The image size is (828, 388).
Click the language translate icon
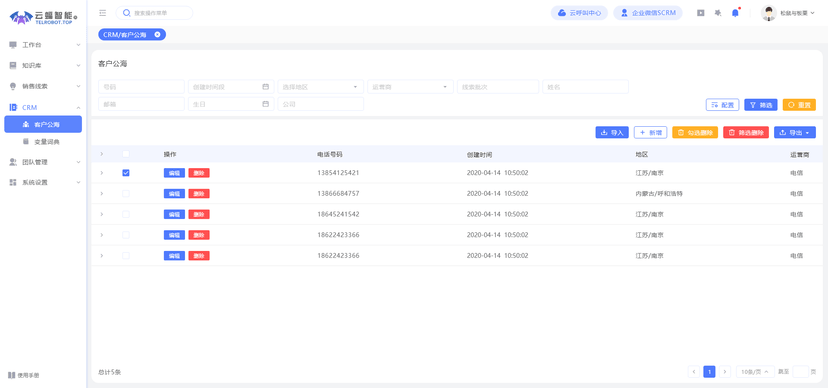[718, 13]
